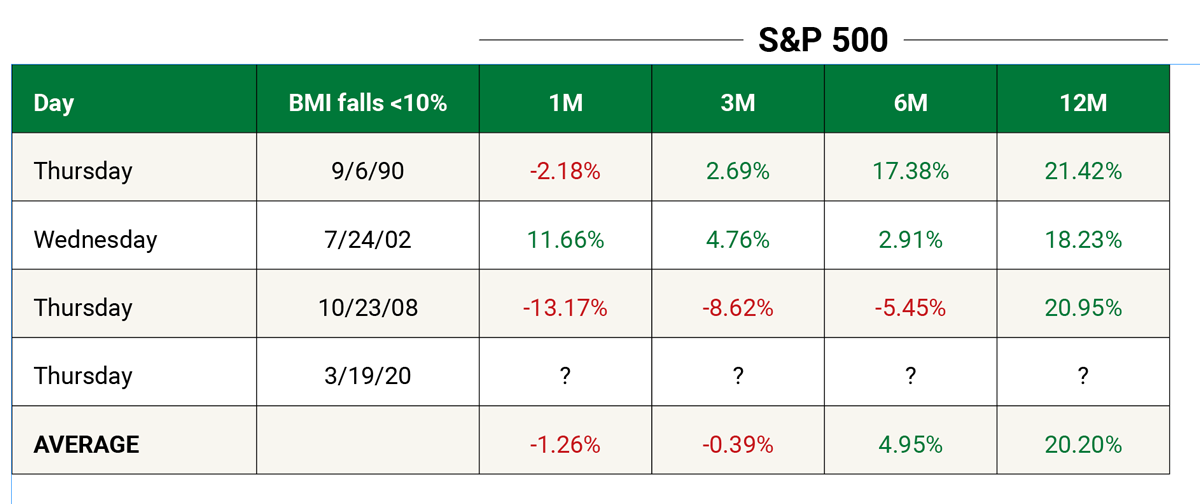This screenshot has width=1200, height=504.
Task: Select the Day column header
Action: (x=54, y=103)
